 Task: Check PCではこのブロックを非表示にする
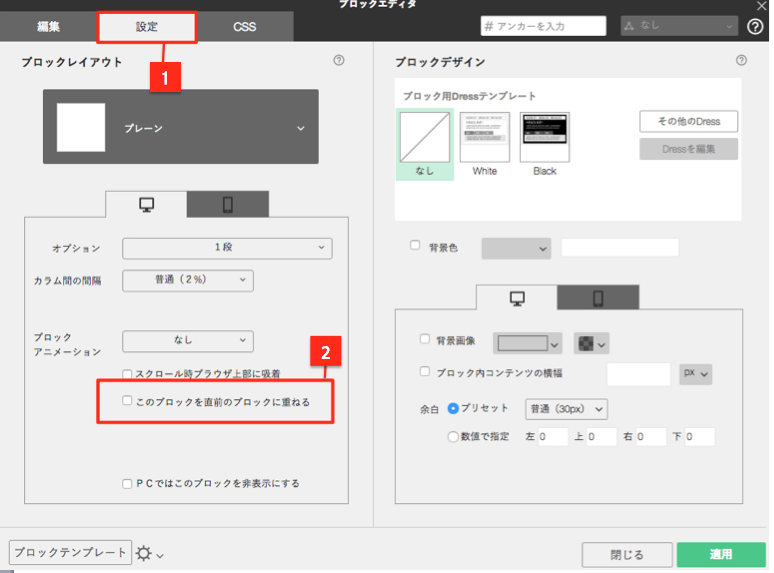click(127, 484)
